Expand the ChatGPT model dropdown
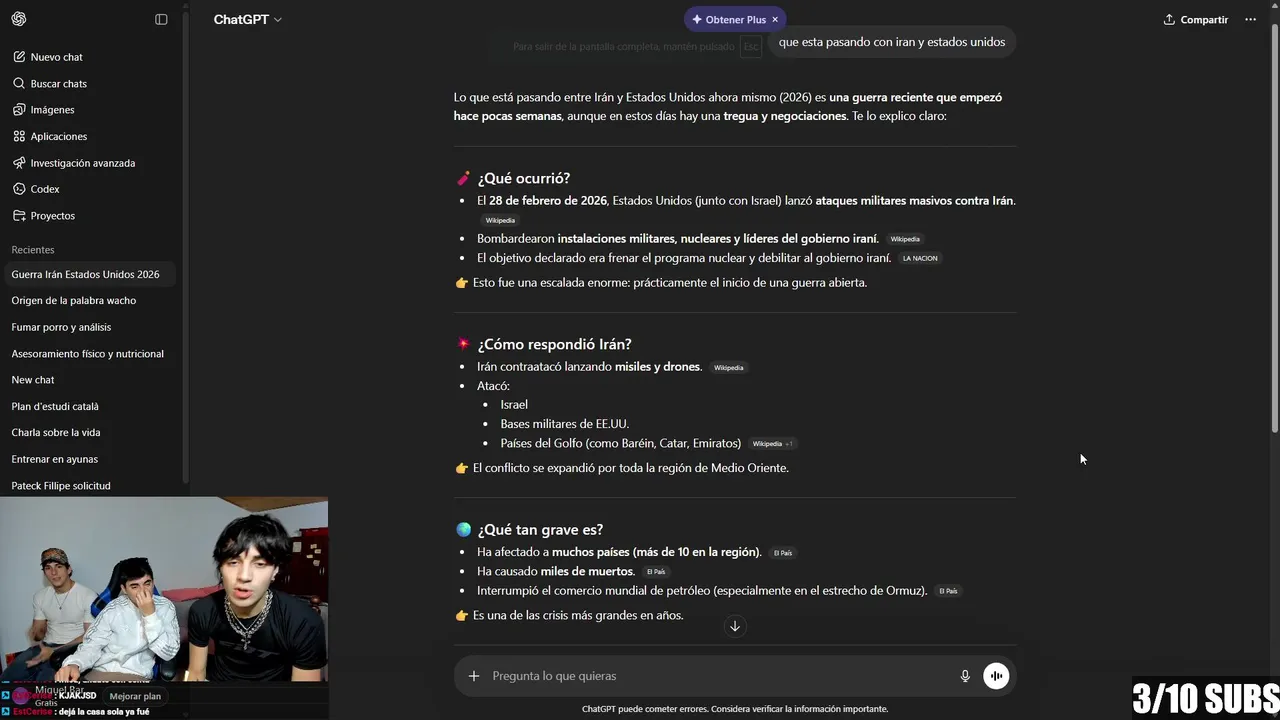 247,19
